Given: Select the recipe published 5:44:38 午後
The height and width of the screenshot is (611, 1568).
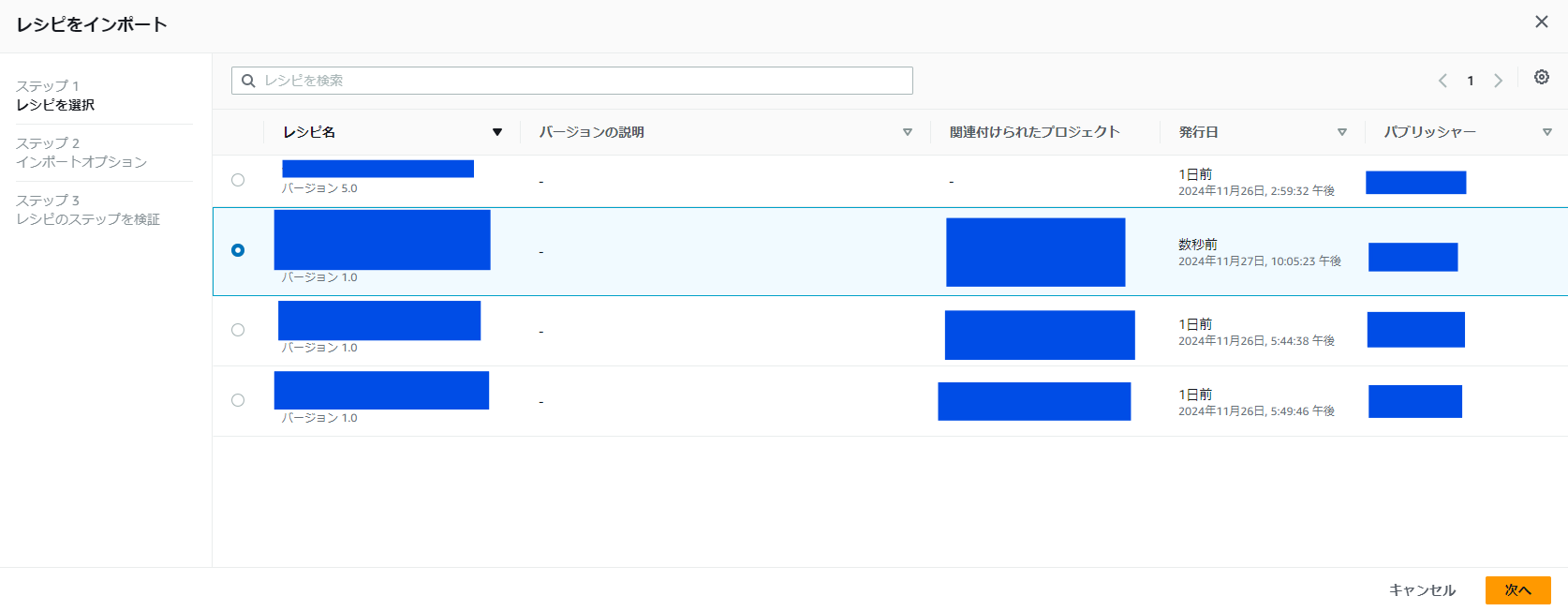Looking at the screenshot, I should (238, 330).
